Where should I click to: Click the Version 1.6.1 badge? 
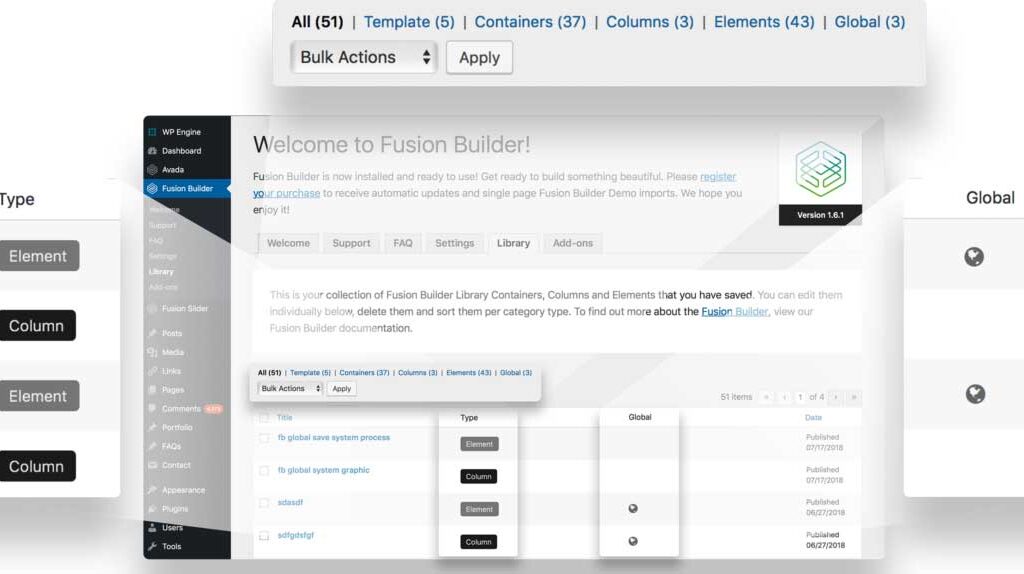tap(820, 215)
